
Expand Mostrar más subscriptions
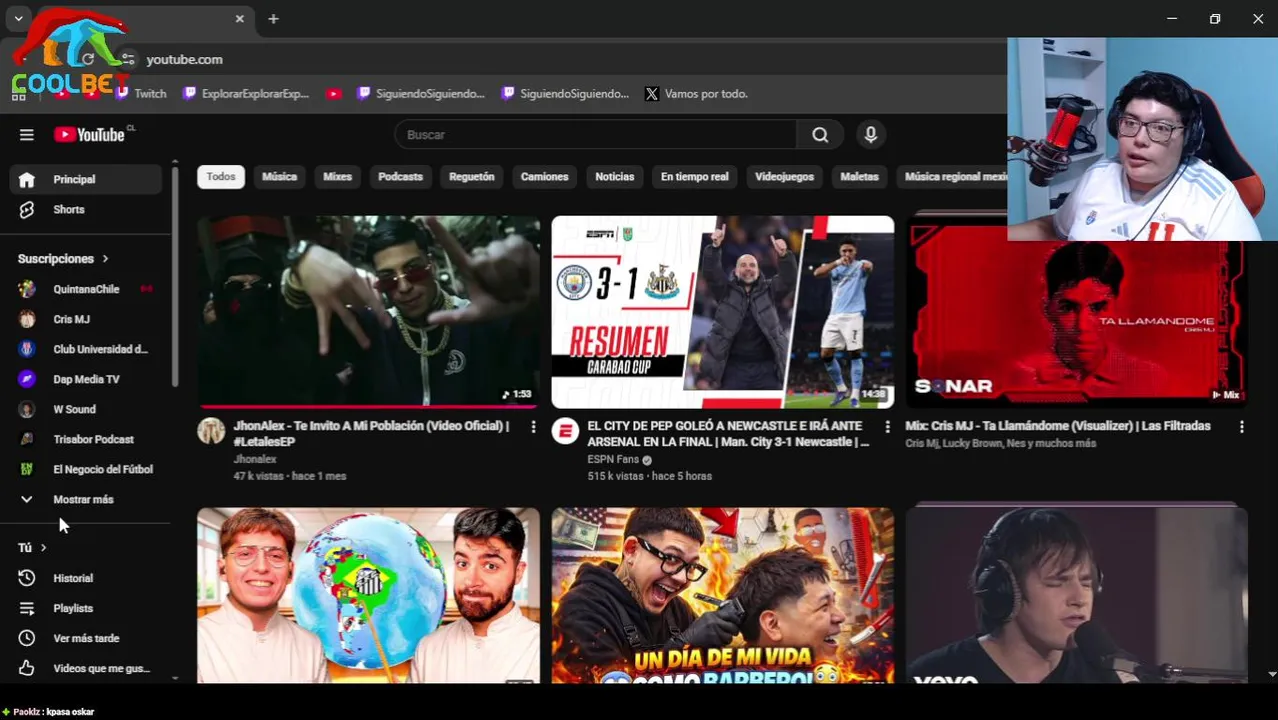(x=86, y=499)
